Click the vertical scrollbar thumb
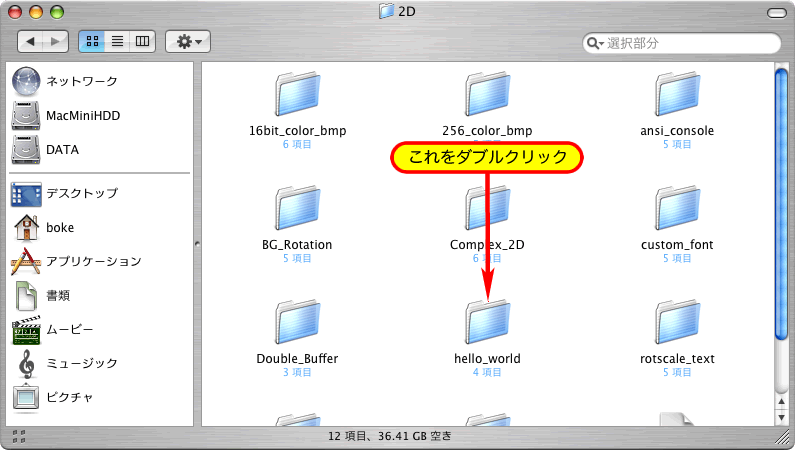This screenshot has height=450, width=795. 781,204
